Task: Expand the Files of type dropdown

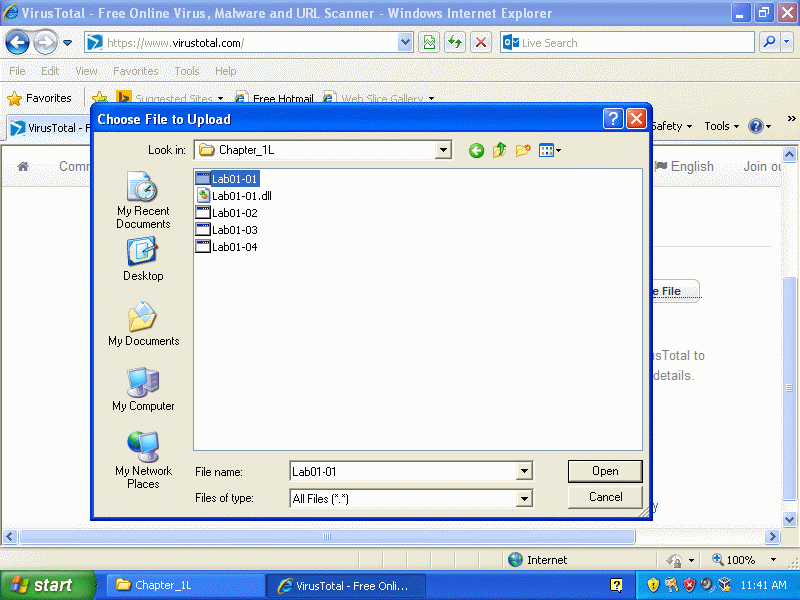Action: 524,498
